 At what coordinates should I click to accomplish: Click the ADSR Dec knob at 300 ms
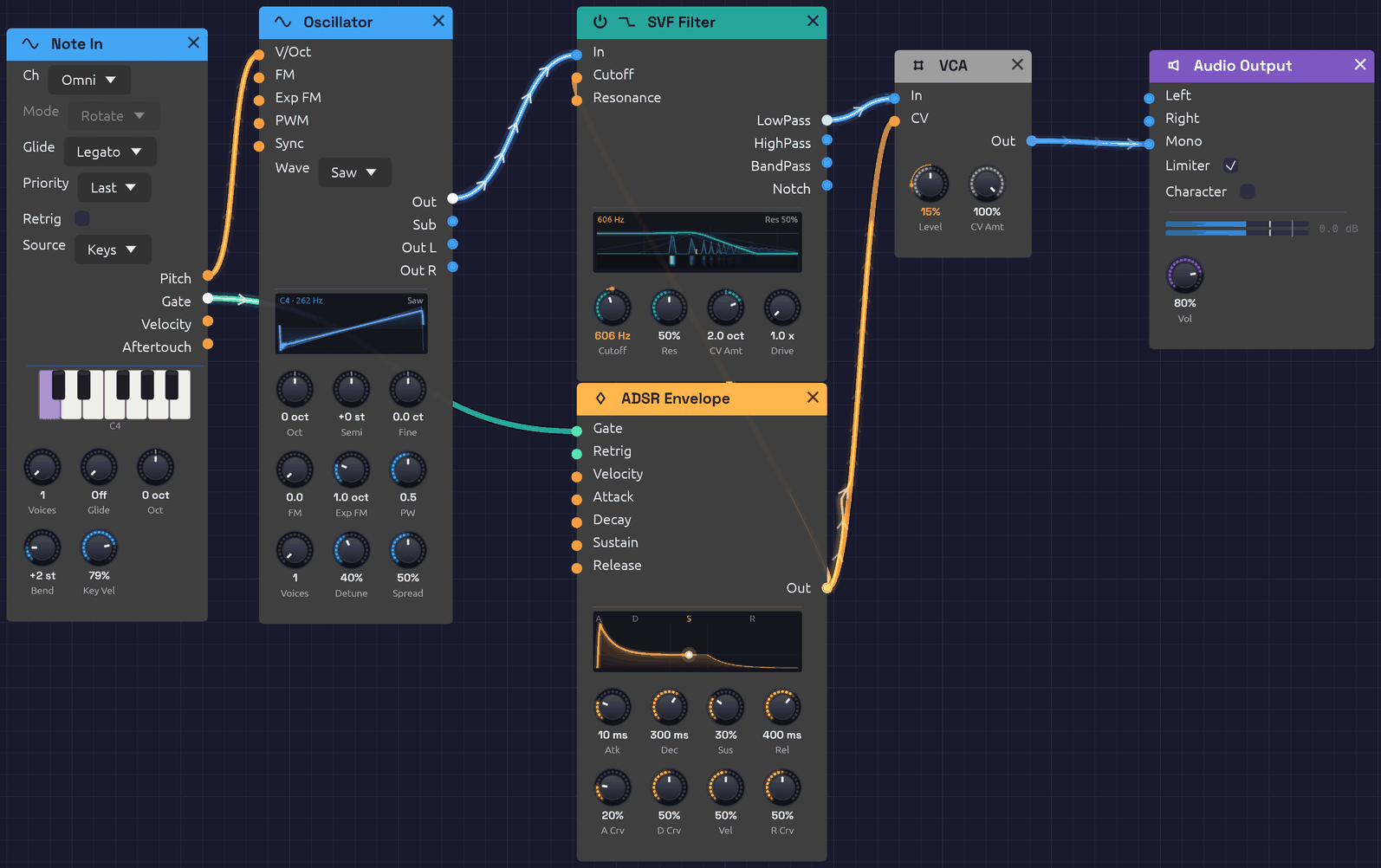coord(669,707)
